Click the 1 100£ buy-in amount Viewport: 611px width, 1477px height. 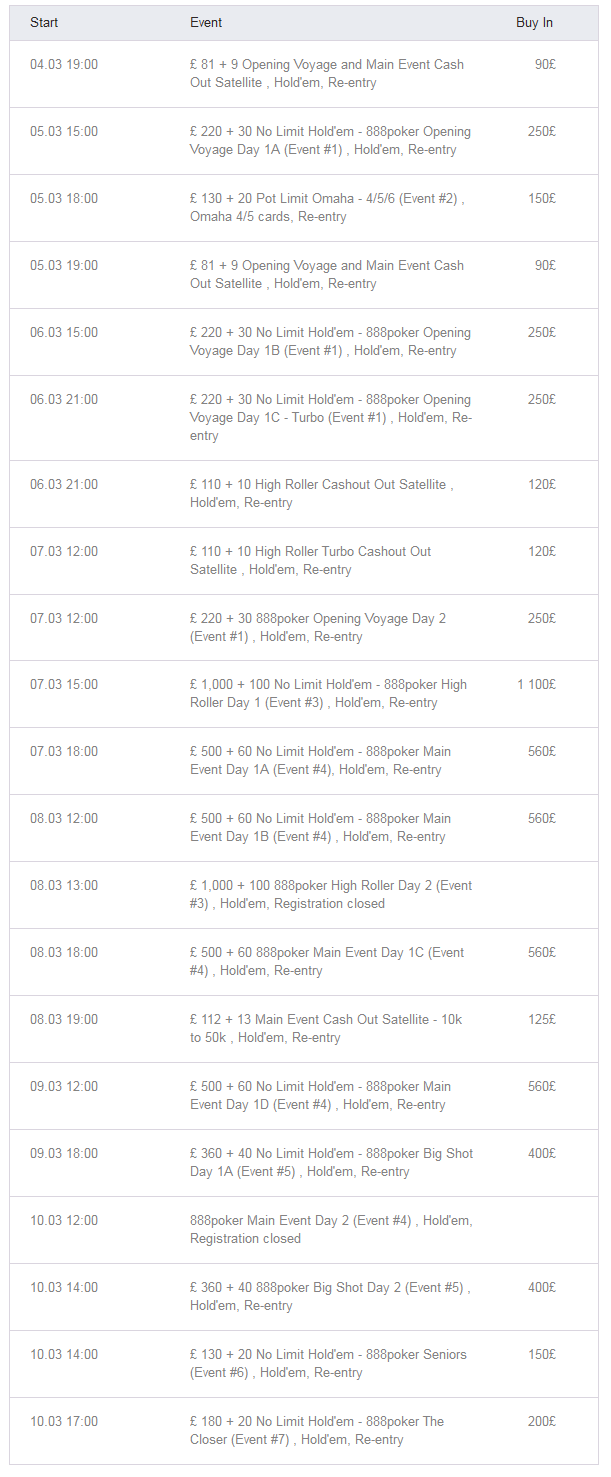(x=536, y=684)
